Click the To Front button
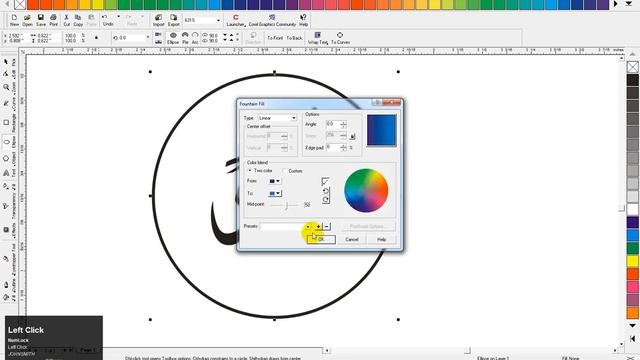The width and height of the screenshot is (640, 360). tap(275, 38)
